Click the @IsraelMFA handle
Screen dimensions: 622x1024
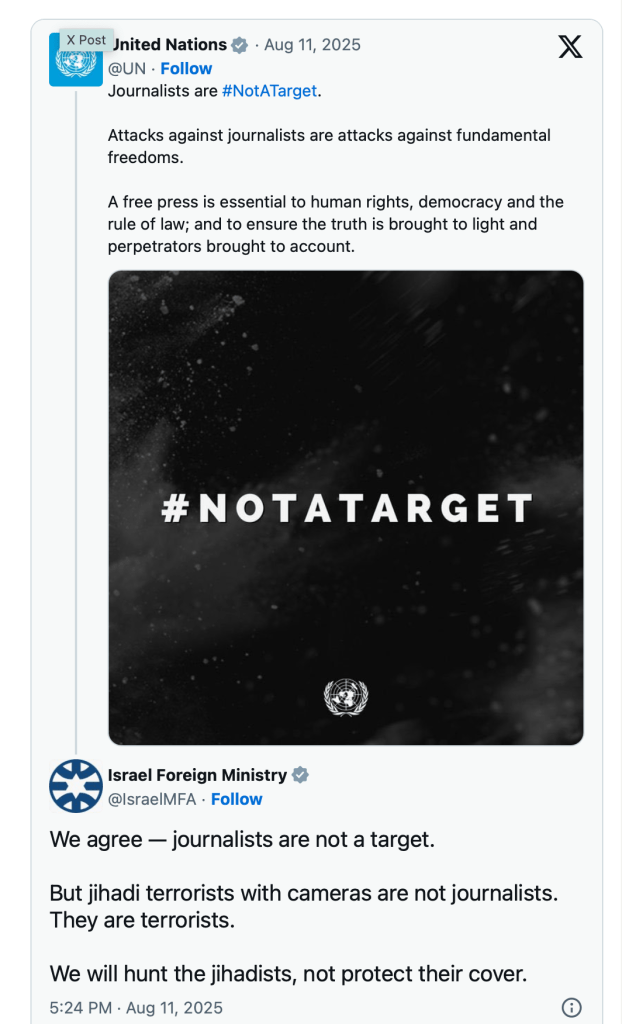coord(154,799)
